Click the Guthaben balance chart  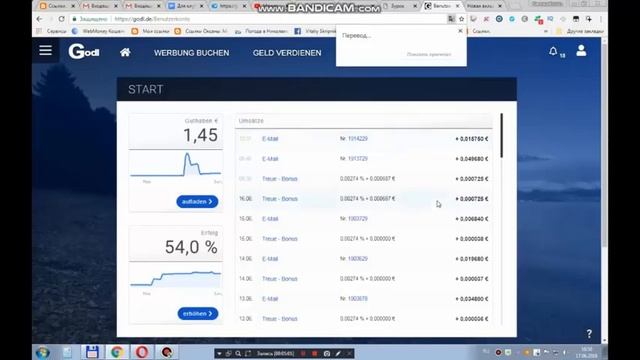click(x=176, y=164)
